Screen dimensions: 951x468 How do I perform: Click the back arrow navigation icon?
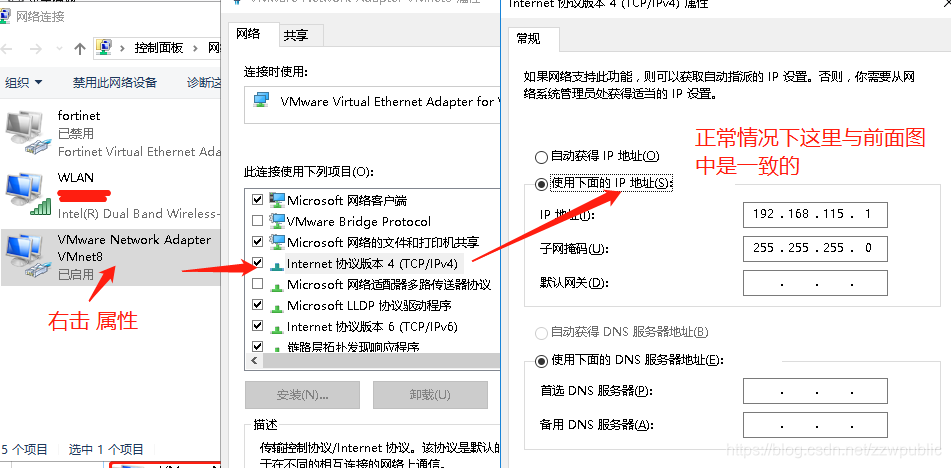pyautogui.click(x=6, y=49)
